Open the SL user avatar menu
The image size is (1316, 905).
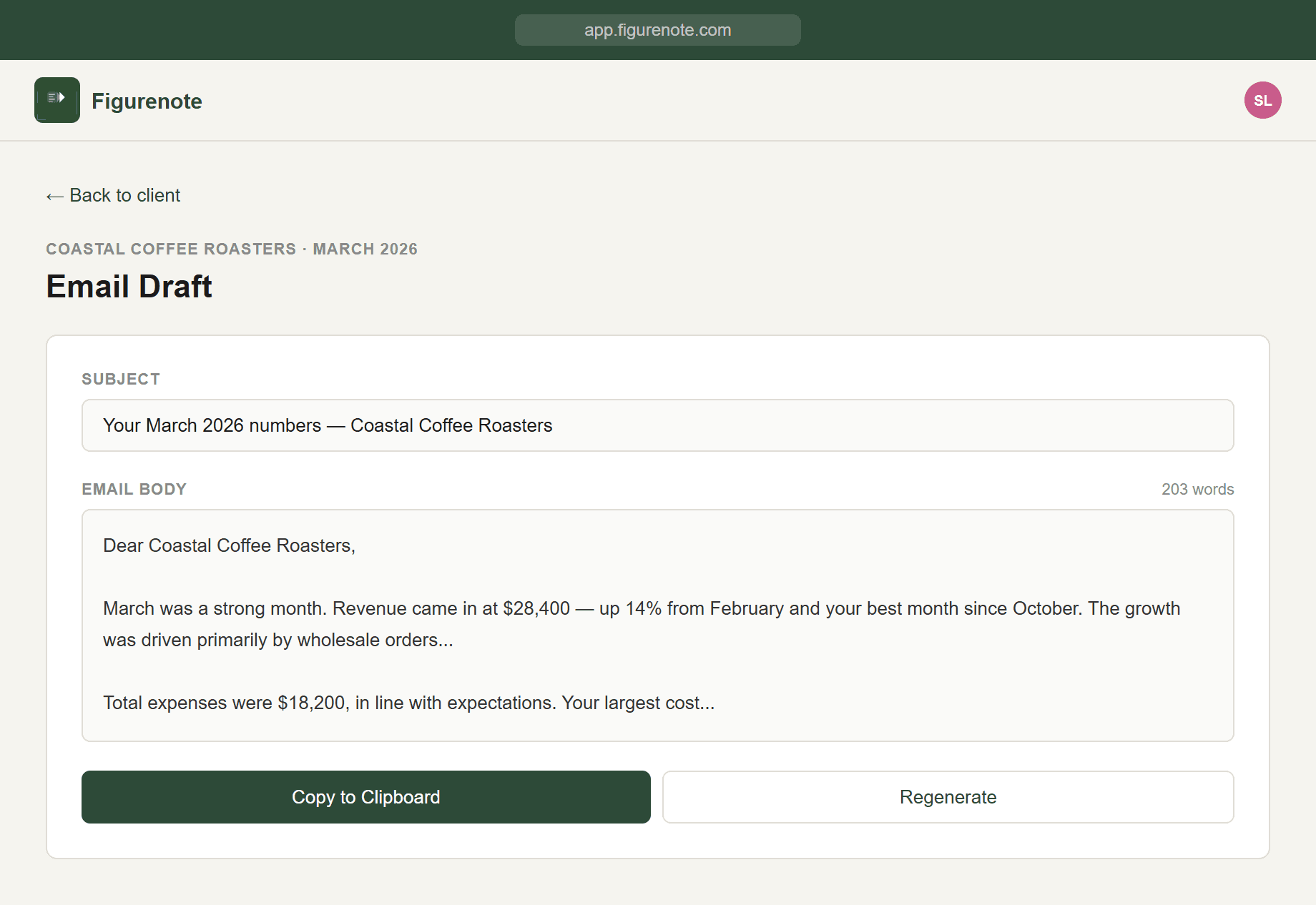pyautogui.click(x=1262, y=100)
